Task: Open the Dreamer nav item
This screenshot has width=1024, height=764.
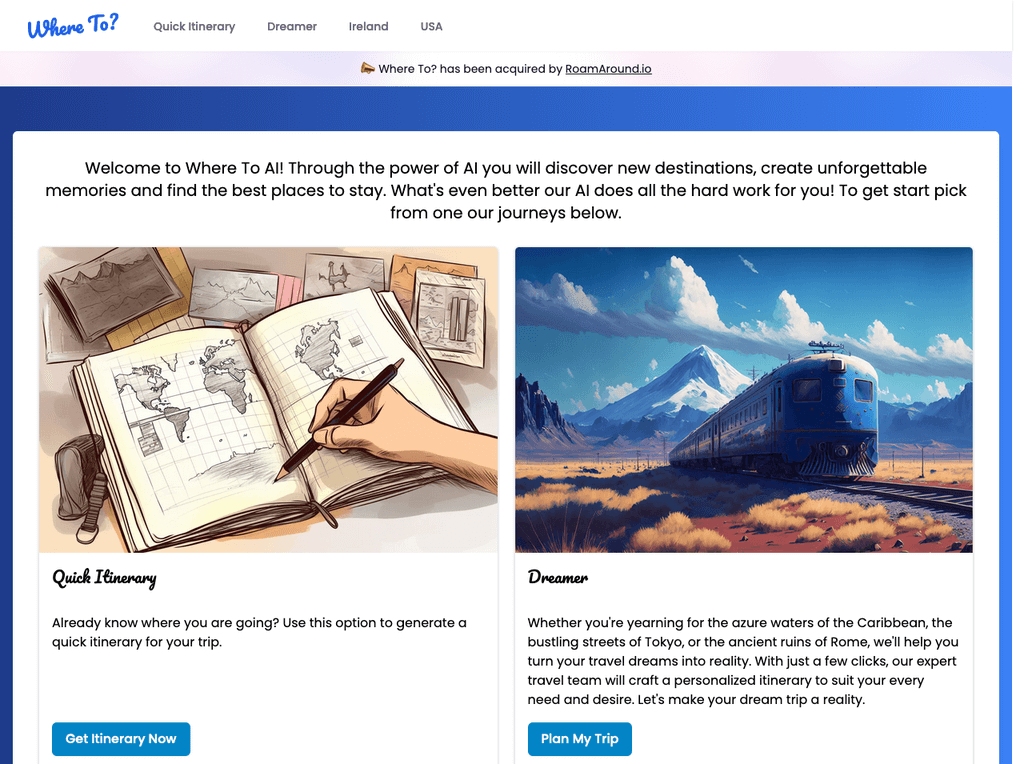Action: pos(292,26)
